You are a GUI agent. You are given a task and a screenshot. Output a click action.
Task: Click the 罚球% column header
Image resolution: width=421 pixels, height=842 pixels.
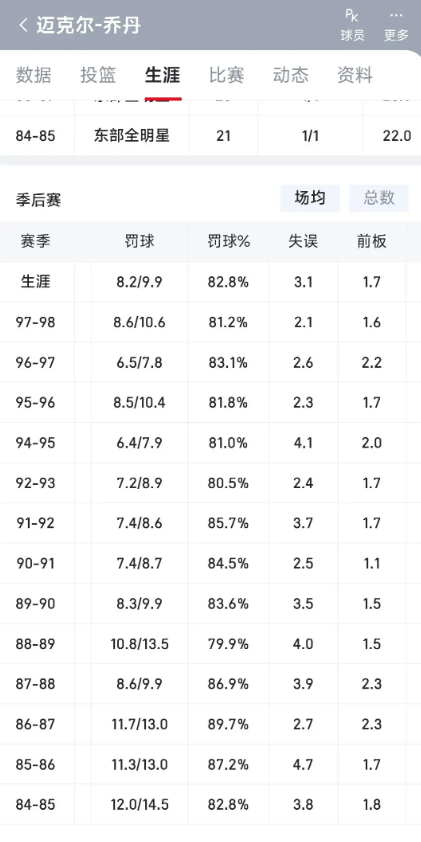228,242
